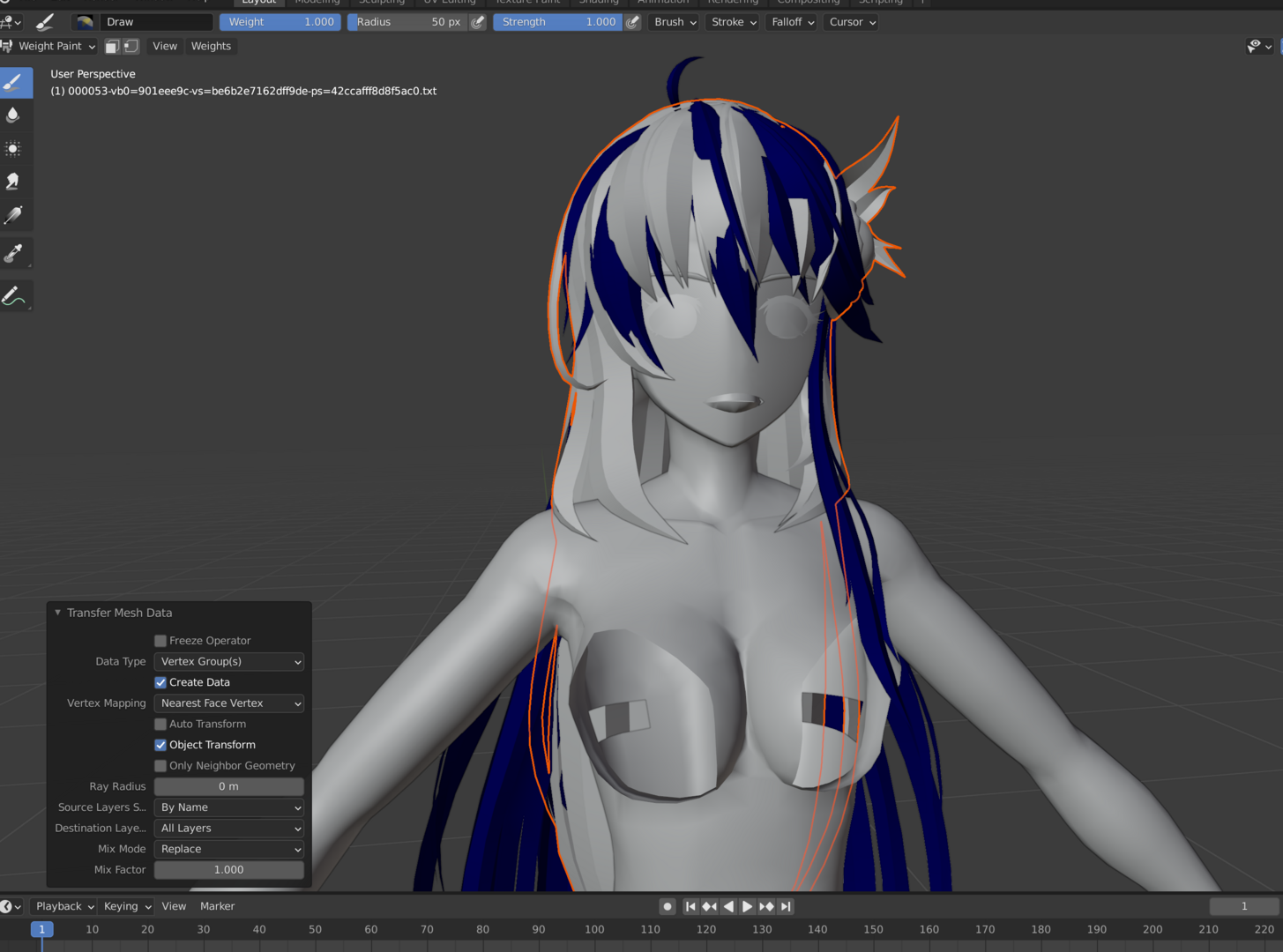Image resolution: width=1283 pixels, height=952 pixels.
Task: Open the viewport View menu
Action: 165,46
